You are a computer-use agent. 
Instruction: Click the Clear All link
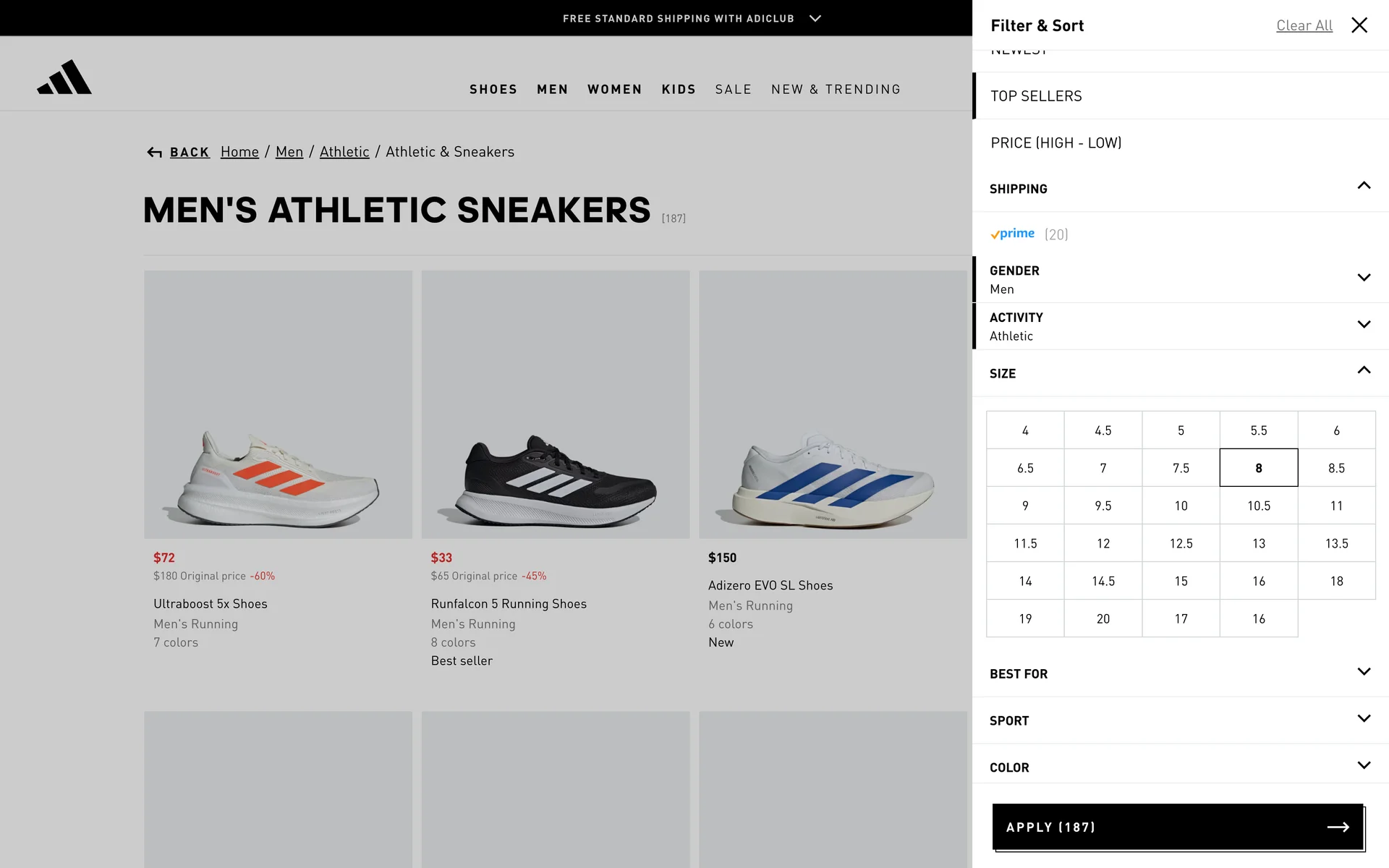click(x=1304, y=25)
